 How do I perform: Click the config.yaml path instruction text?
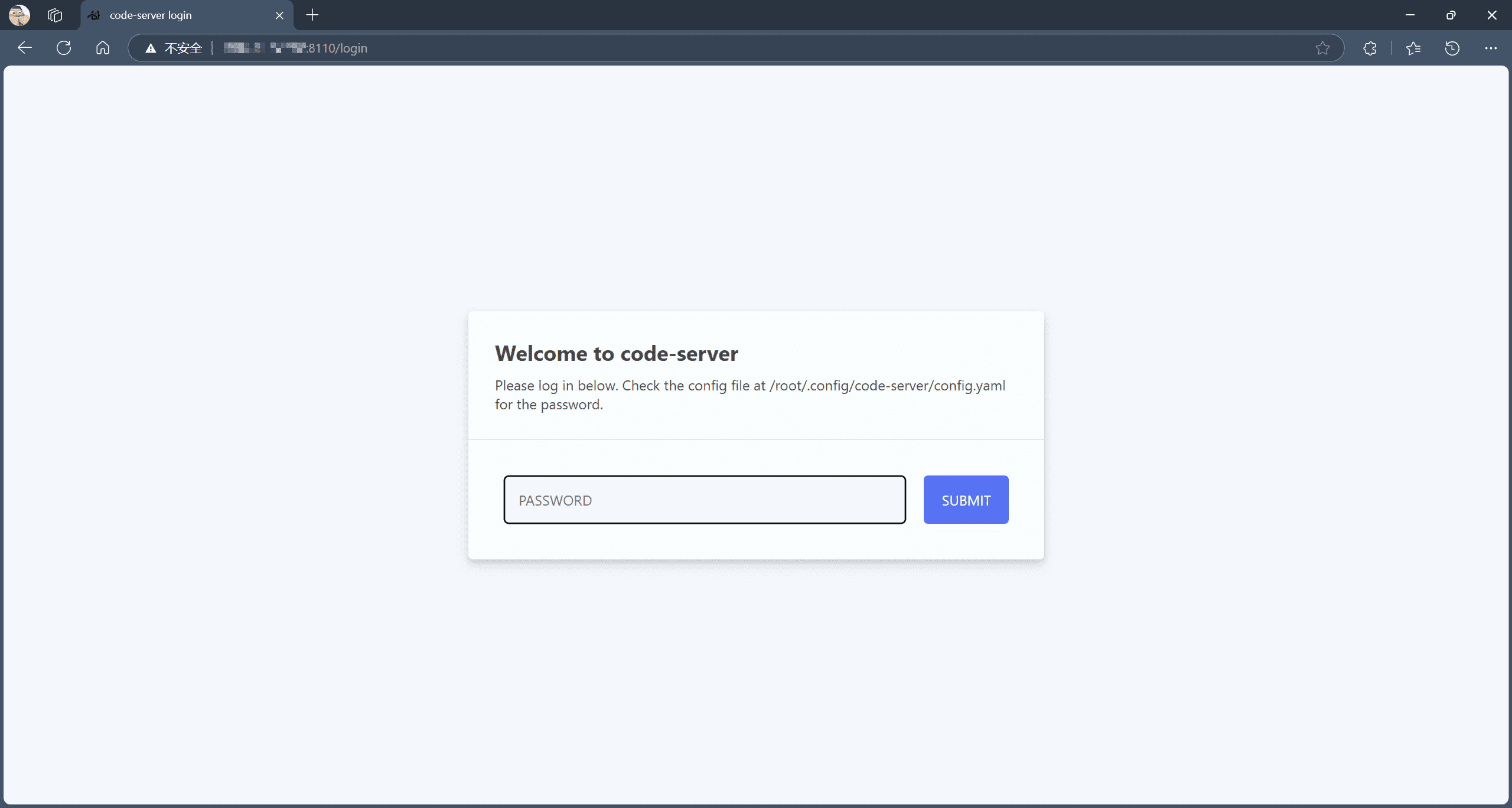tap(750, 395)
